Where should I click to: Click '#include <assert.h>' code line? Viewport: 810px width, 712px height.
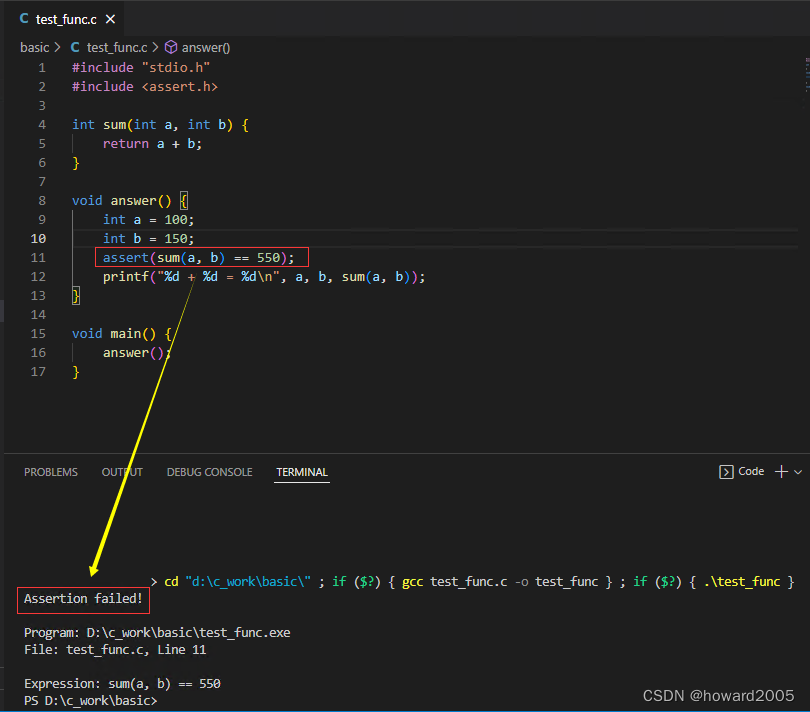click(145, 87)
